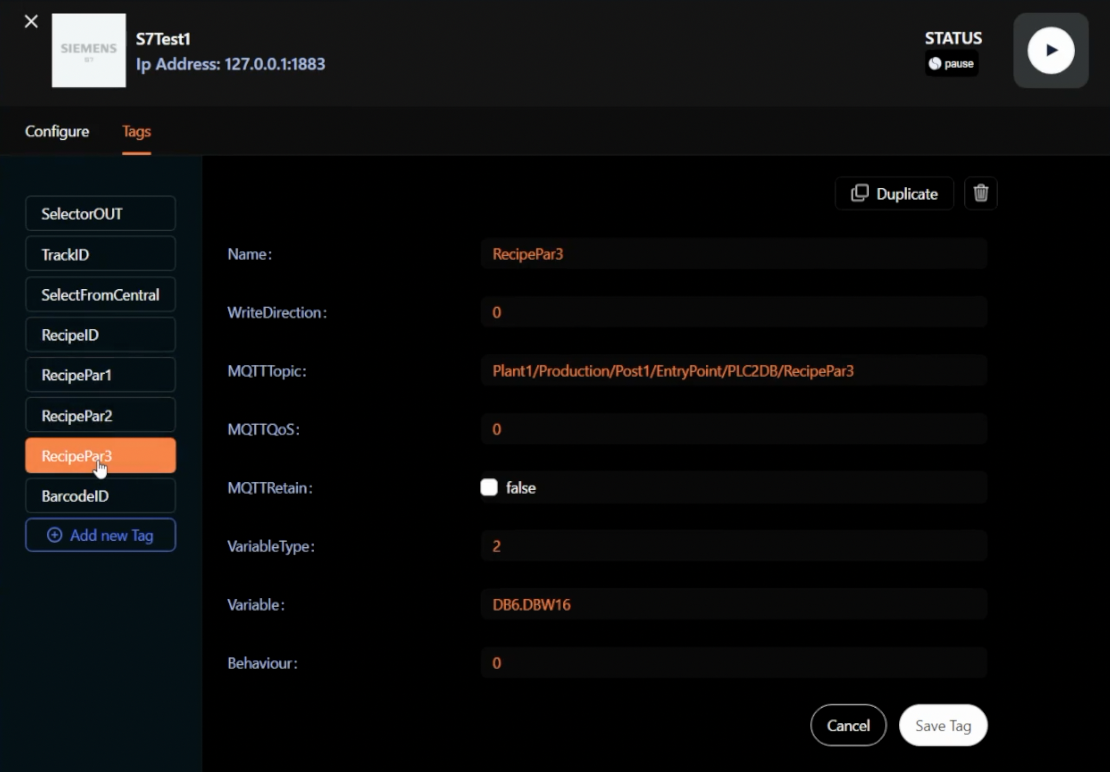
Task: Click the MQTTTopic input field
Action: point(733,371)
